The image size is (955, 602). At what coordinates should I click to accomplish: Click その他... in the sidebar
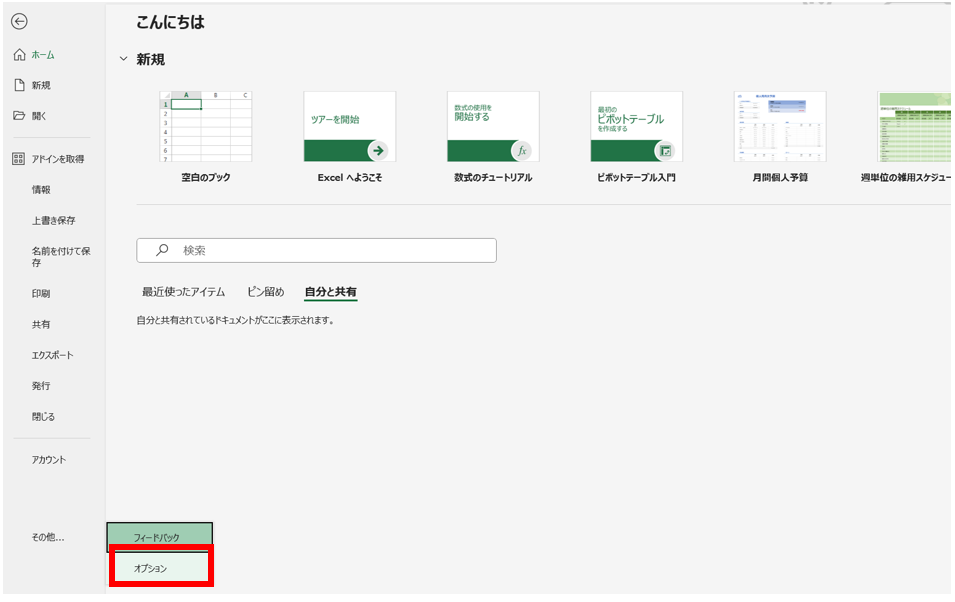[48, 537]
